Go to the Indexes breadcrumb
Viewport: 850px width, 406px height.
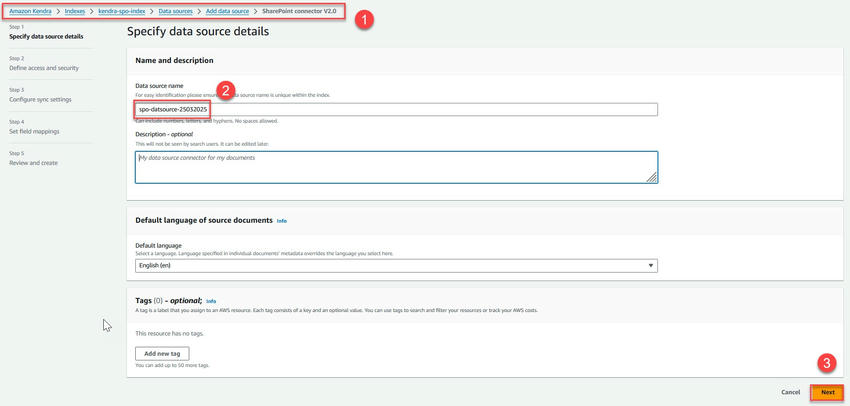(75, 11)
